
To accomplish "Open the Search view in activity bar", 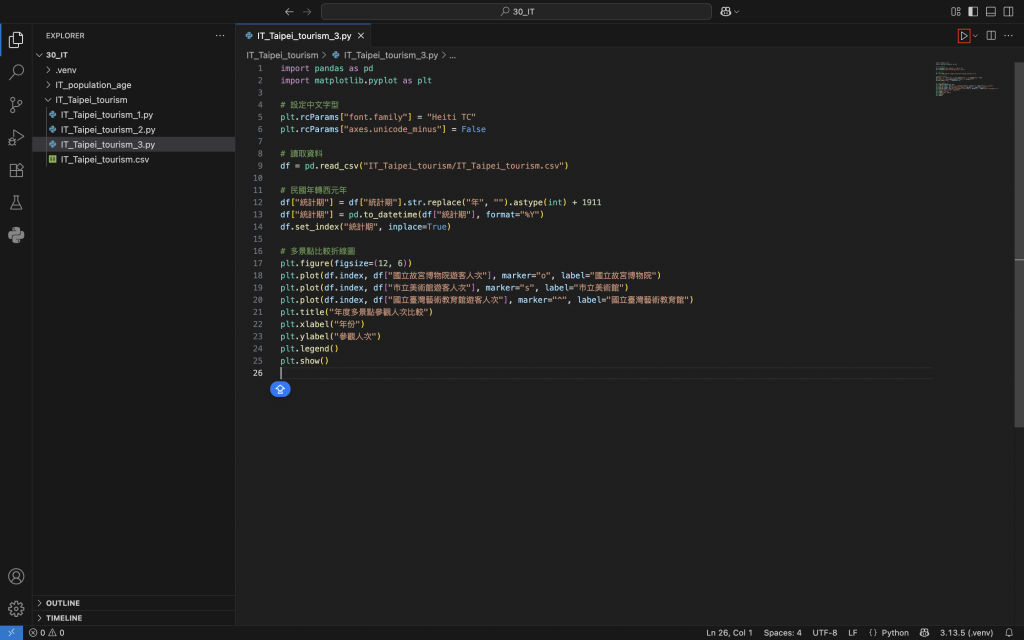I will [16, 72].
